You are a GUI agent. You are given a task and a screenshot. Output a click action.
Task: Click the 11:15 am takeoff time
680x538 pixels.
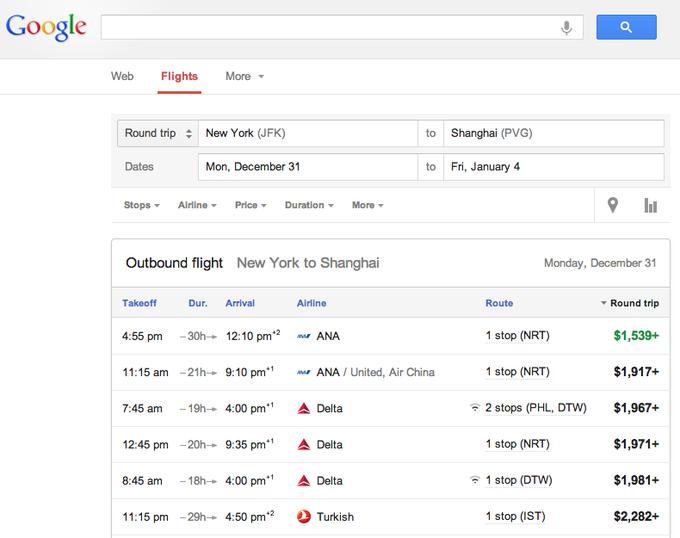point(145,372)
